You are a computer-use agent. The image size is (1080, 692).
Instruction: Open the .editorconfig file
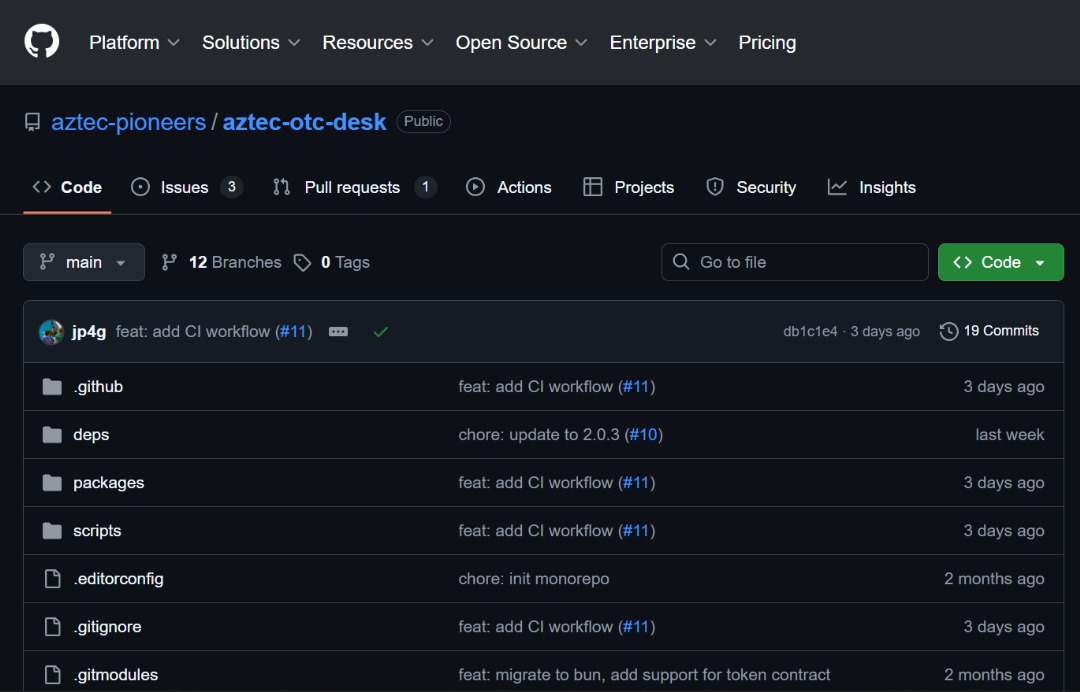pos(118,579)
